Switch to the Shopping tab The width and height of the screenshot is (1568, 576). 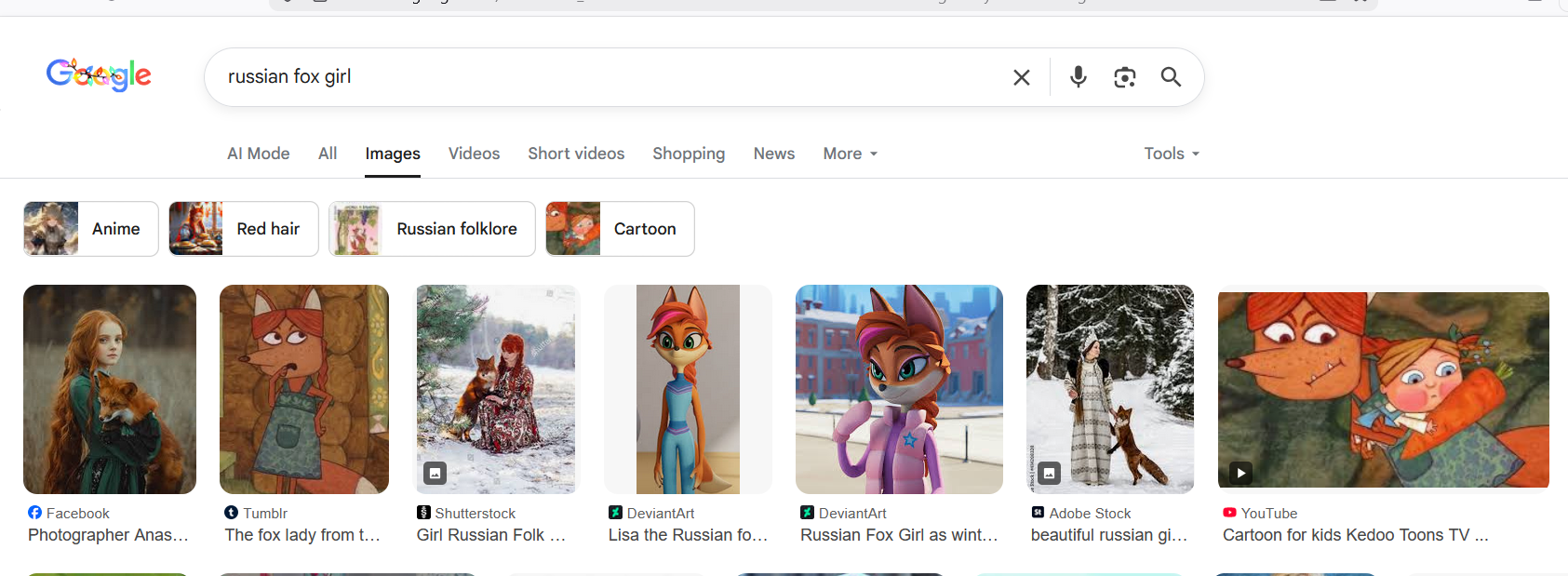tap(689, 154)
